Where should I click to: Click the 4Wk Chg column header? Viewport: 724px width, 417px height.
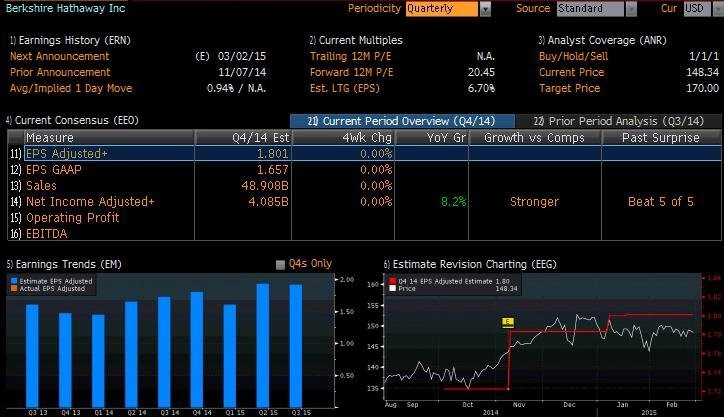coord(343,138)
